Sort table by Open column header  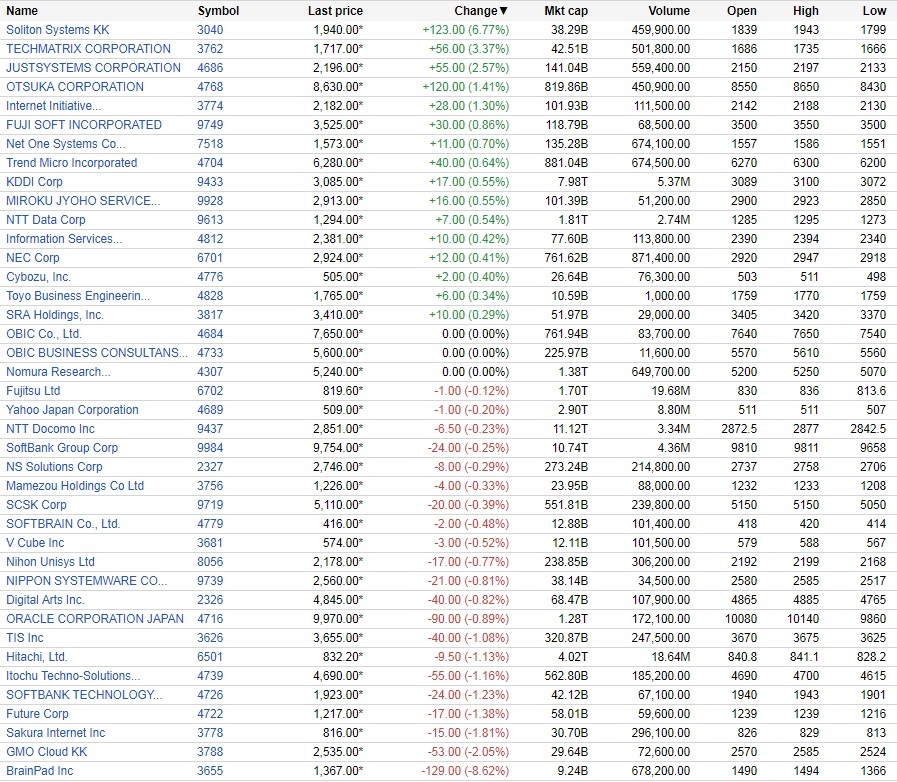742,11
